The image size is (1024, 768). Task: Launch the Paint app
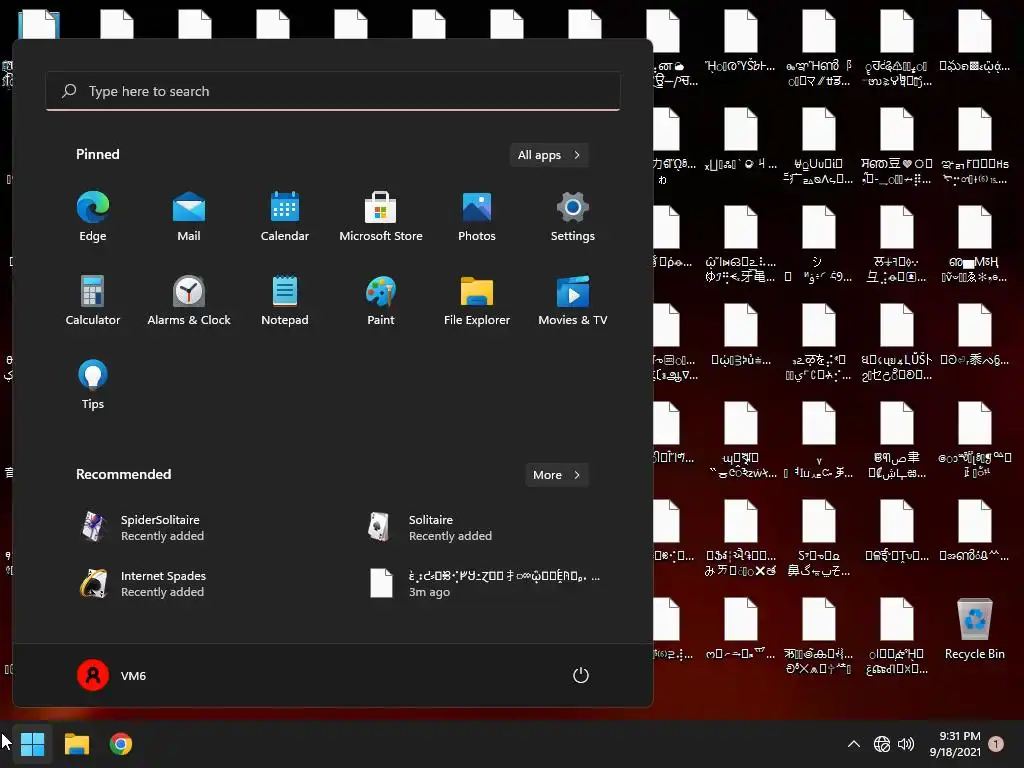pyautogui.click(x=381, y=301)
